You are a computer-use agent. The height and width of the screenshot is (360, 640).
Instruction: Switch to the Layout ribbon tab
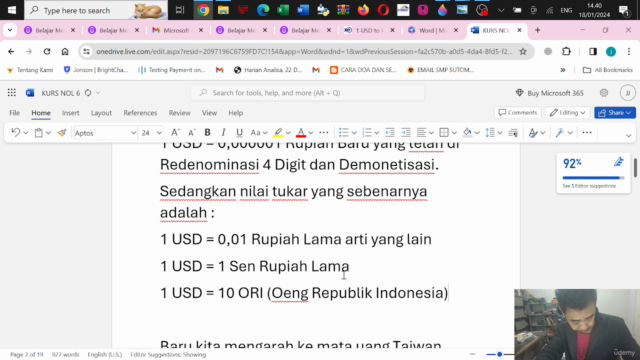pos(101,113)
